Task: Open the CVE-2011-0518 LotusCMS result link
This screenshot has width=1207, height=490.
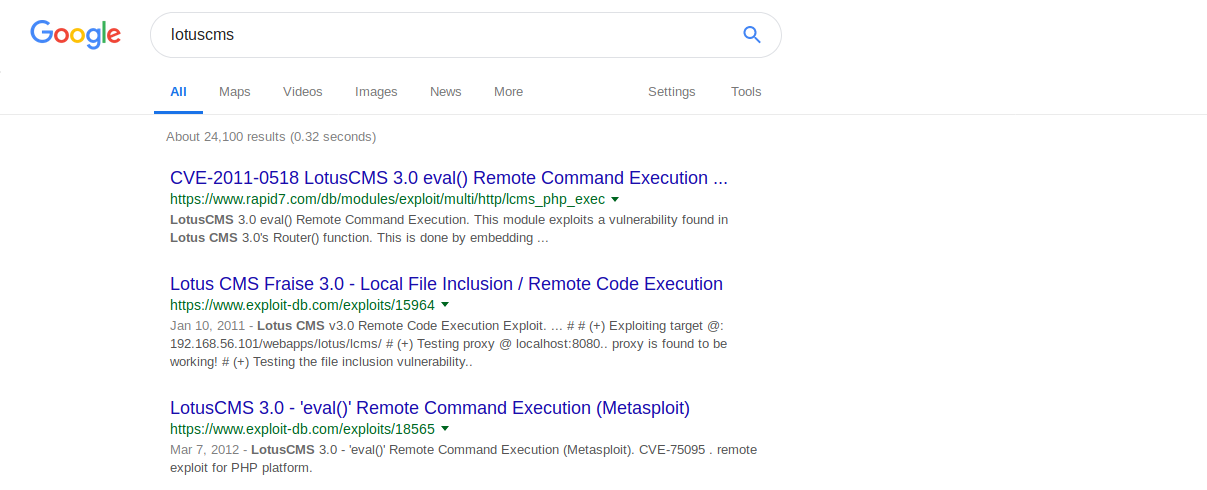Action: pyautogui.click(x=449, y=178)
